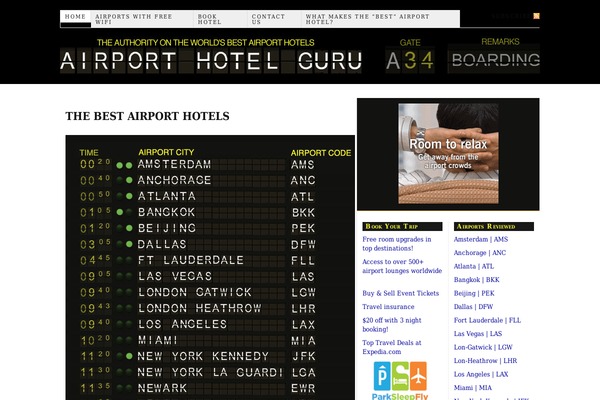Viewport: 600px width, 400px height.
Task: Click the RSS subscribe feed icon
Action: pos(536,16)
